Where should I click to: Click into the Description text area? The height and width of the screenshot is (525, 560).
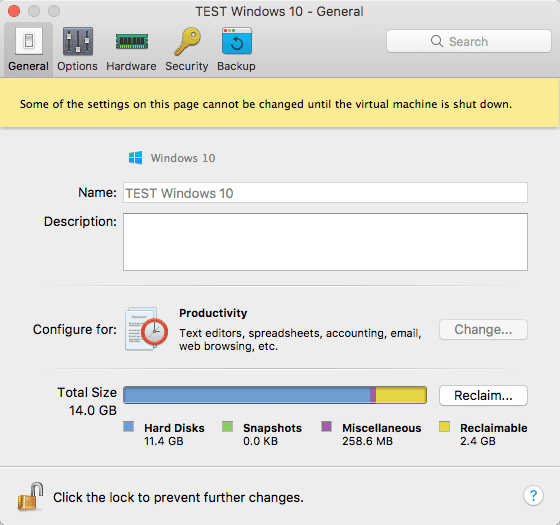click(x=325, y=242)
